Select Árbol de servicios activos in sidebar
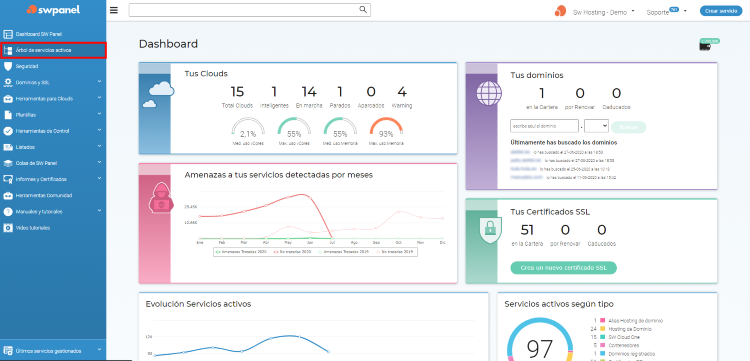This screenshot has width=750, height=361. point(53,50)
